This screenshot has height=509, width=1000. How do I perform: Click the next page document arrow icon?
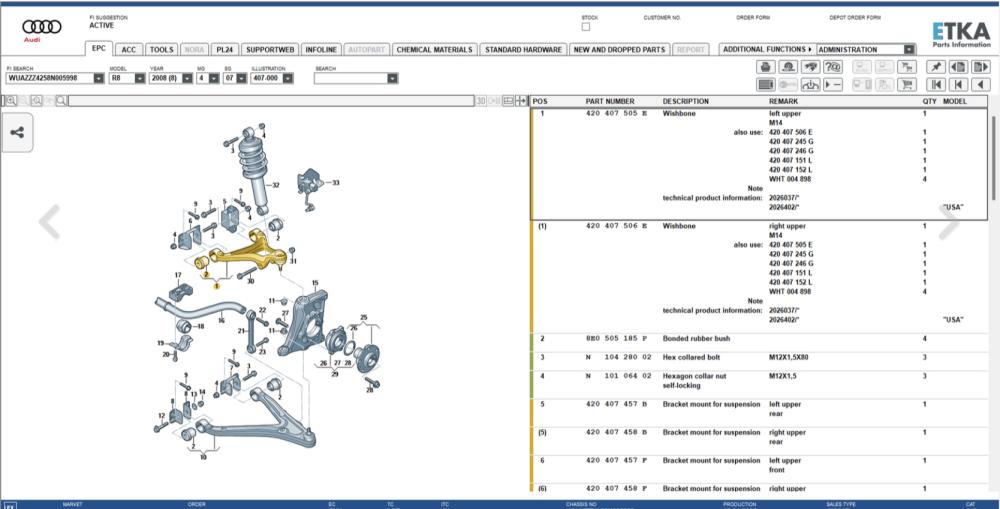[980, 67]
